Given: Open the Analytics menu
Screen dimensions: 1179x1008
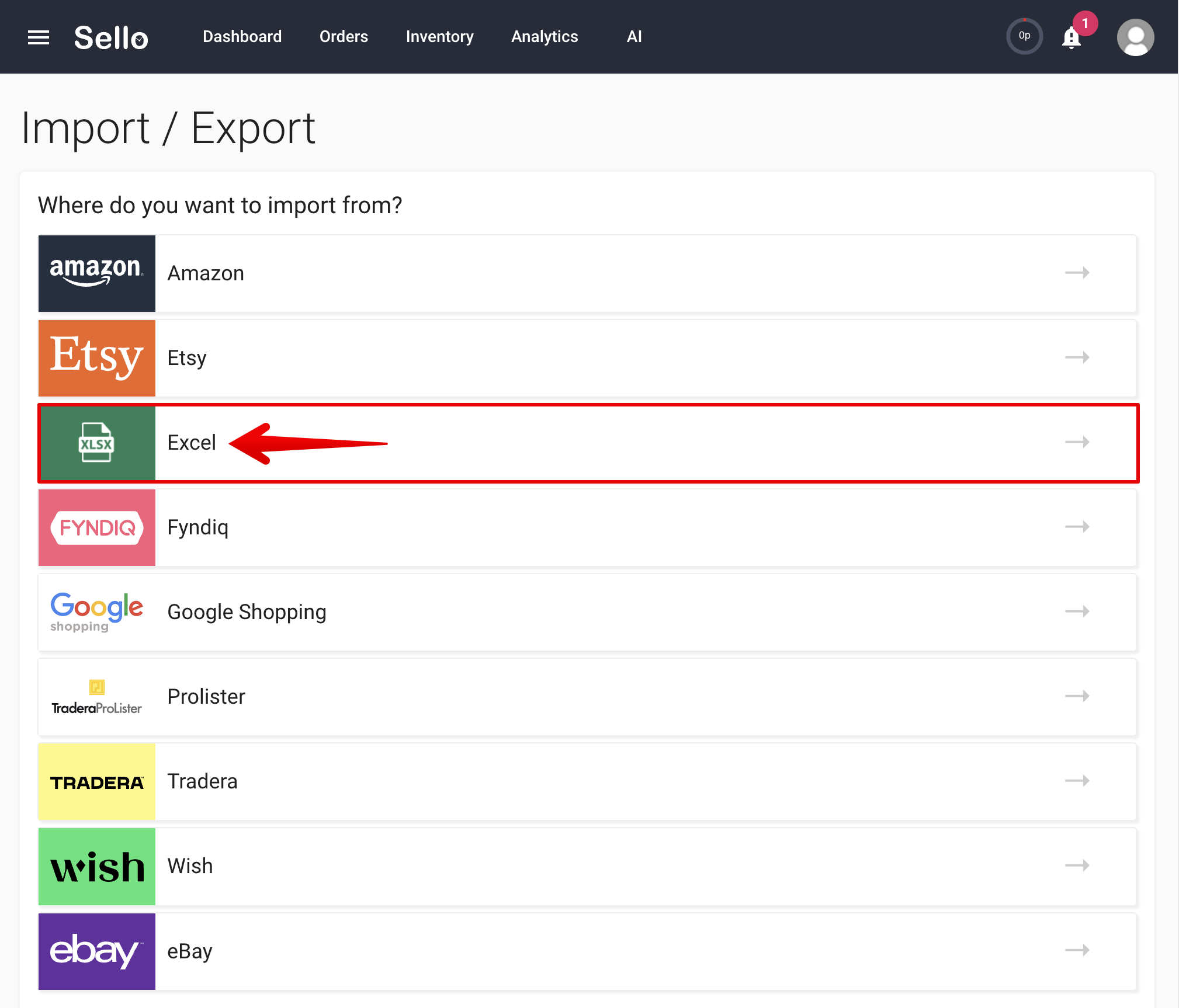Looking at the screenshot, I should click(x=545, y=37).
